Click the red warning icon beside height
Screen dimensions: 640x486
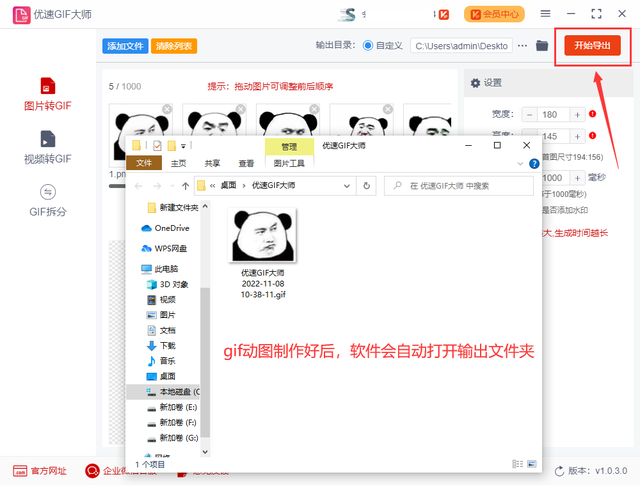[x=593, y=135]
